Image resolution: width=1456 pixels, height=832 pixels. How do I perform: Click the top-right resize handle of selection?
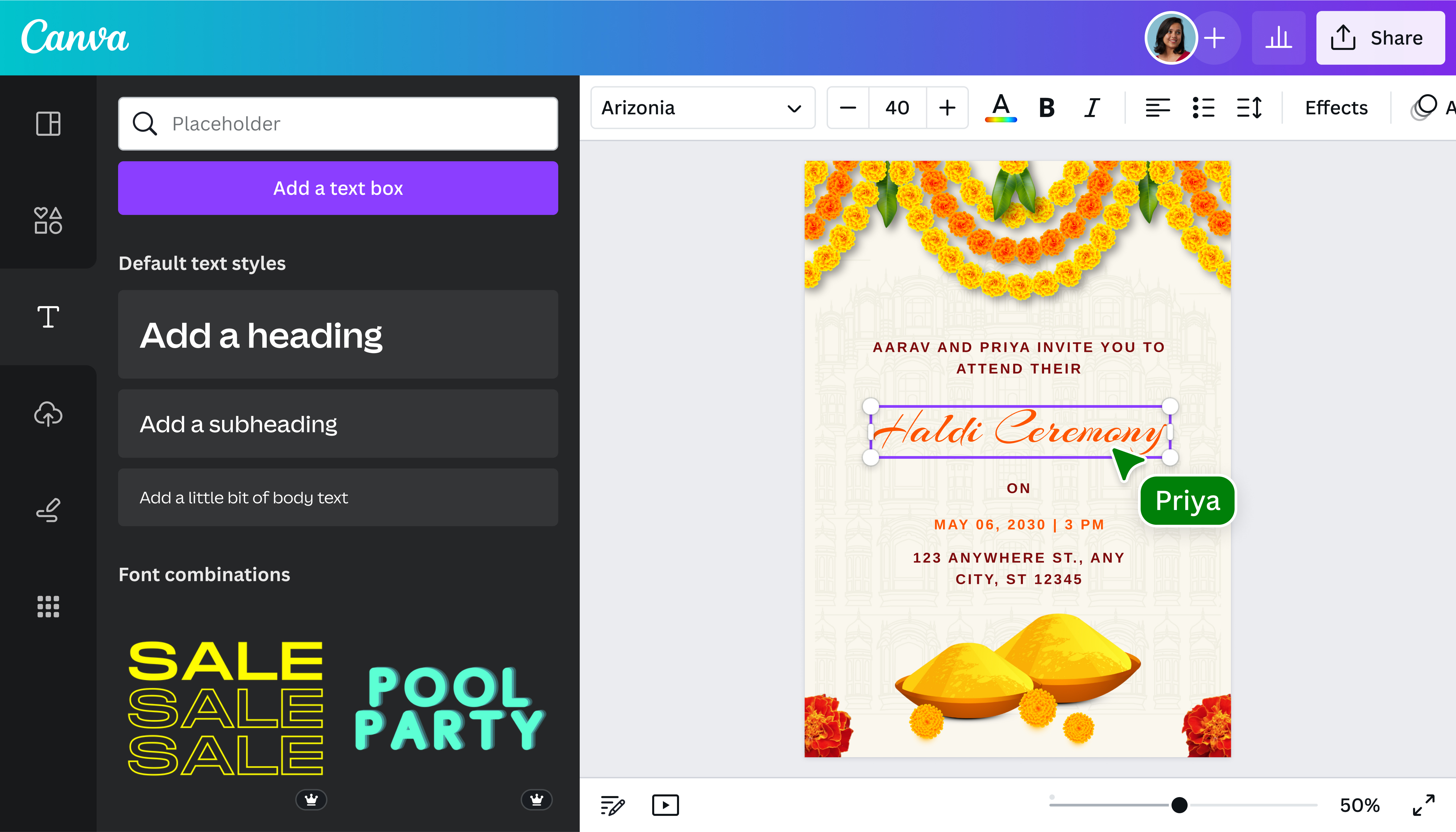[1170, 406]
